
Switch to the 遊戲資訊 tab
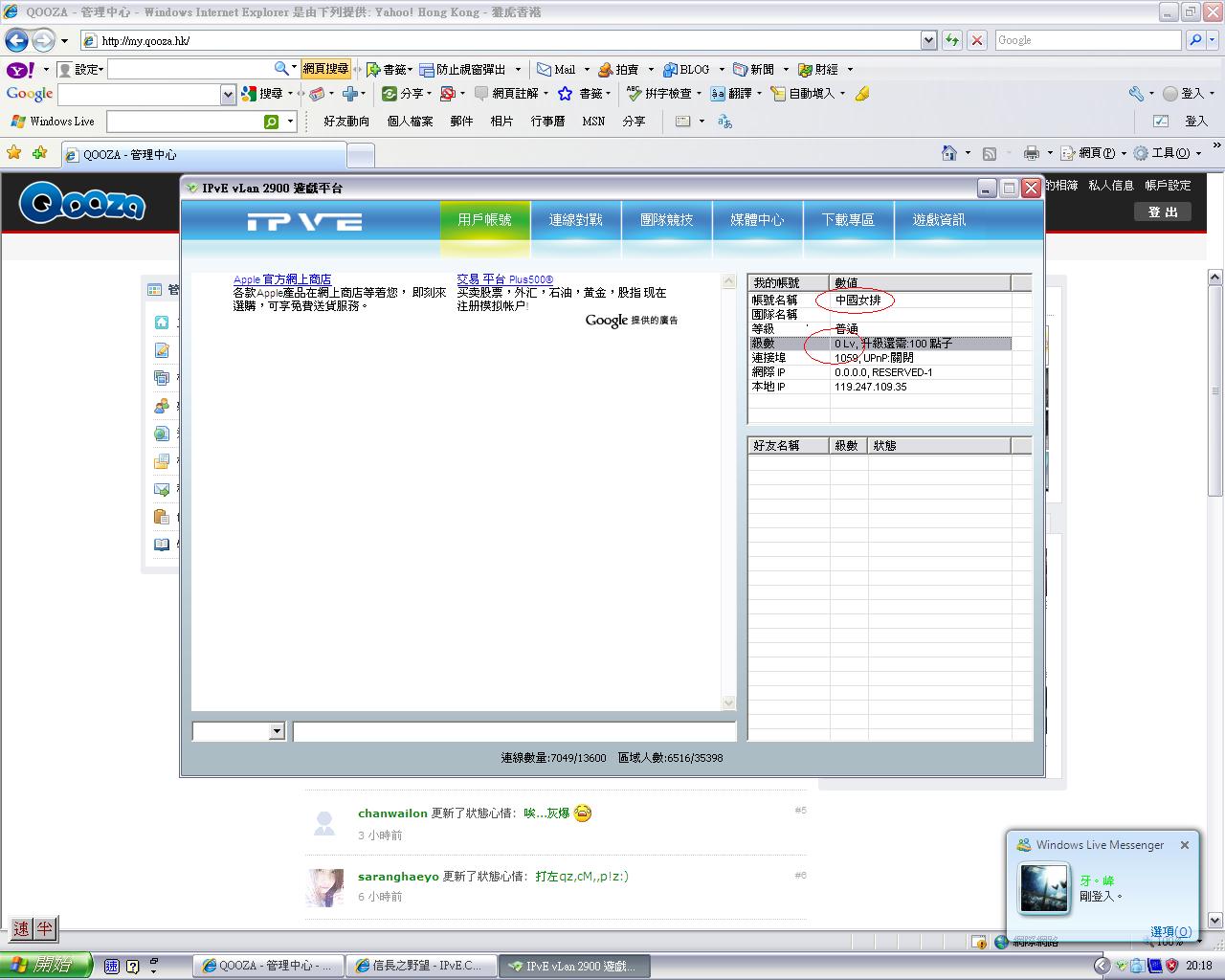pos(939,220)
